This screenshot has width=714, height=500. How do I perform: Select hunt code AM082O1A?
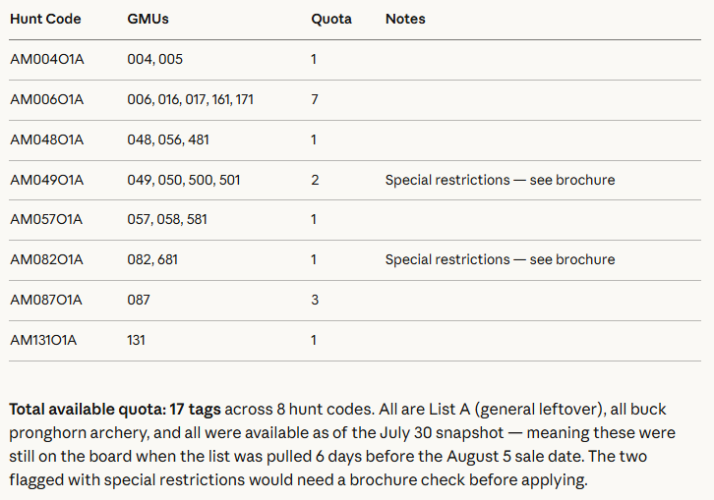coord(47,260)
